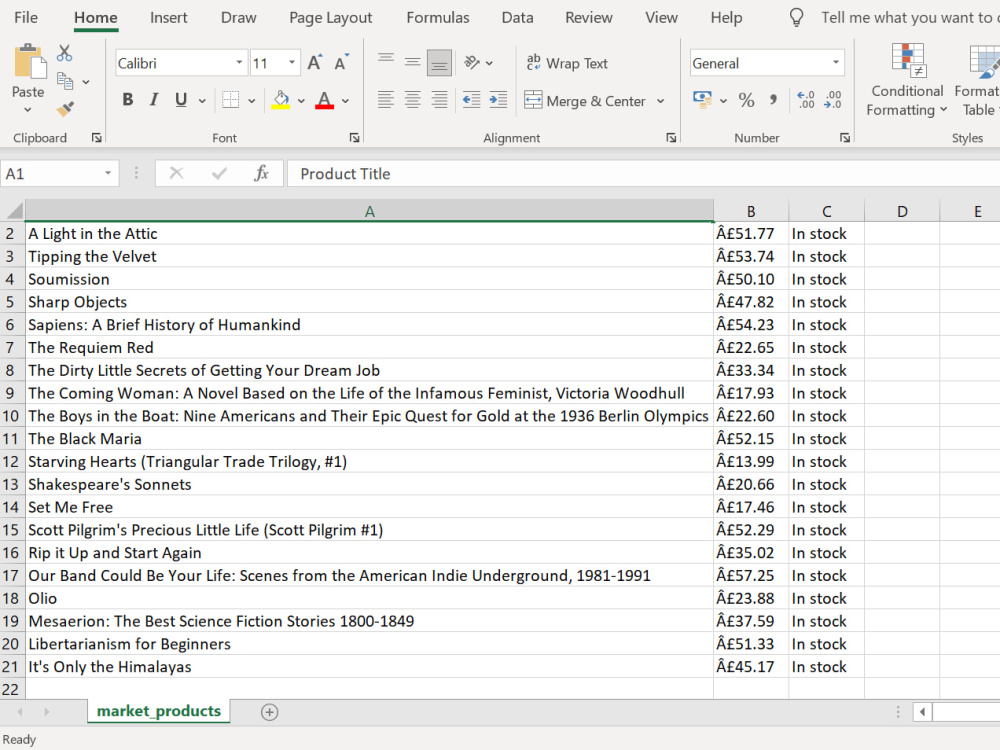Open the font size 11 dropdown
This screenshot has width=1000, height=750.
pyautogui.click(x=291, y=62)
